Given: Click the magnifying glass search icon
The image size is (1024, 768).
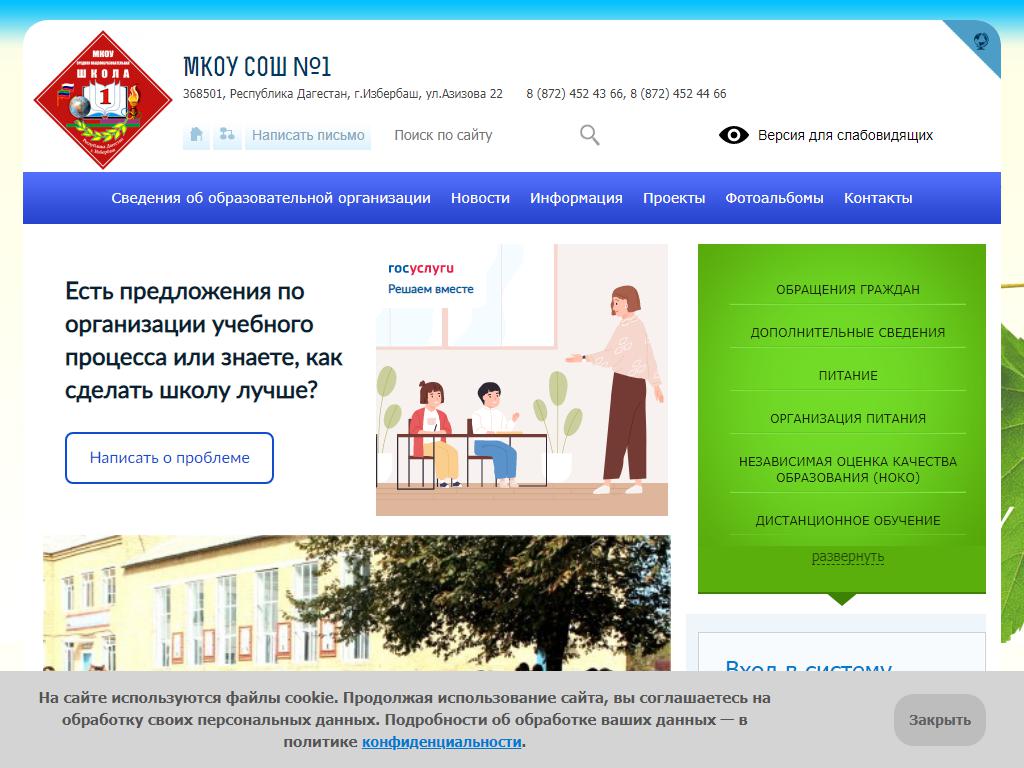Looking at the screenshot, I should (590, 135).
